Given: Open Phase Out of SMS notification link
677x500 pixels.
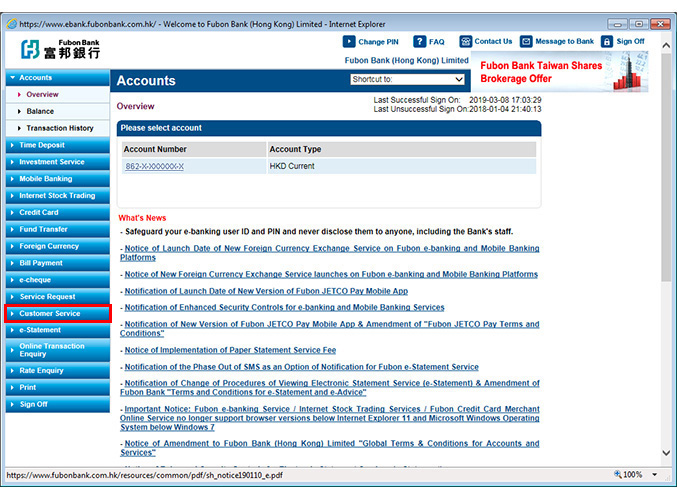Looking at the screenshot, I should [x=301, y=367].
